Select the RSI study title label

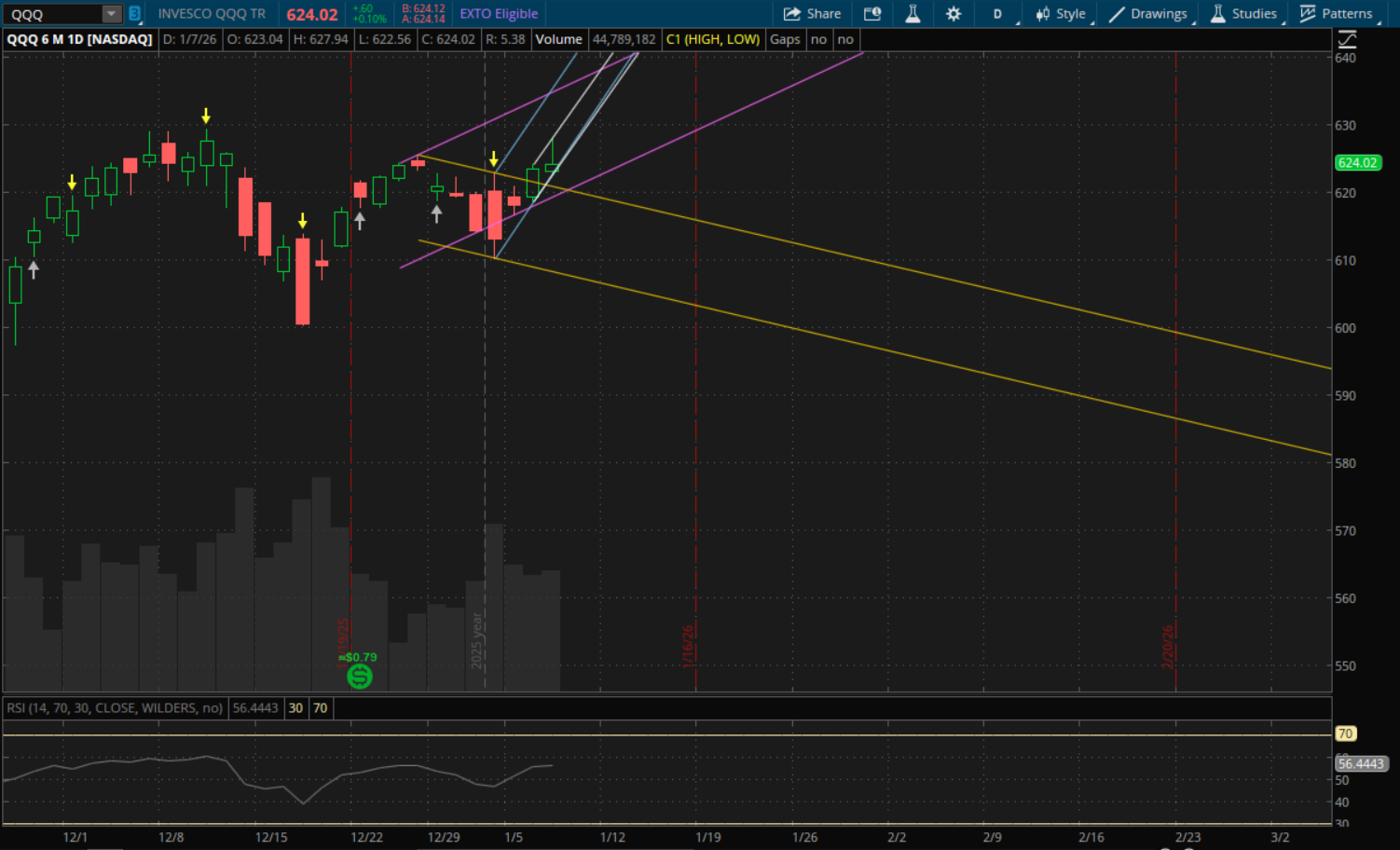[114, 708]
